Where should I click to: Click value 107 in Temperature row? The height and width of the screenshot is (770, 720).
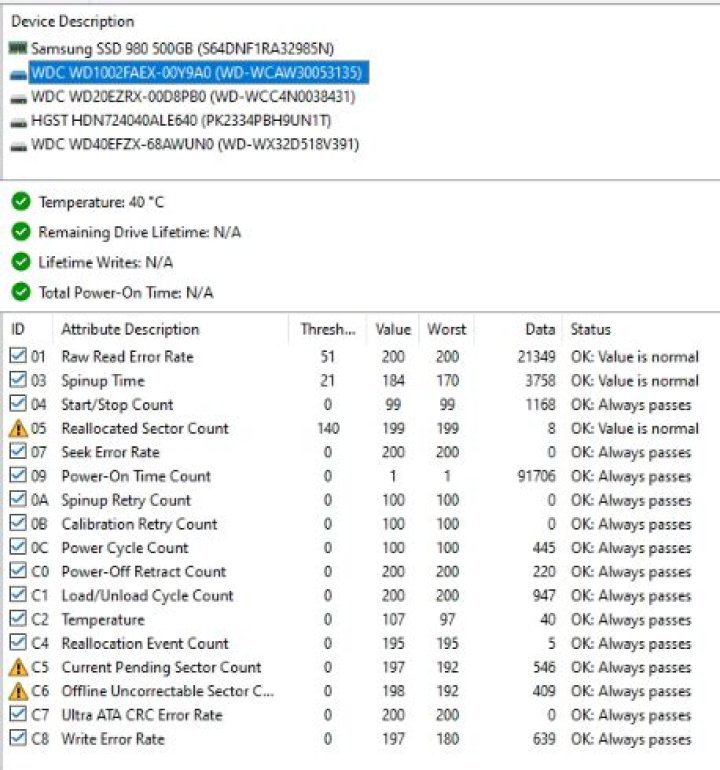click(393, 619)
